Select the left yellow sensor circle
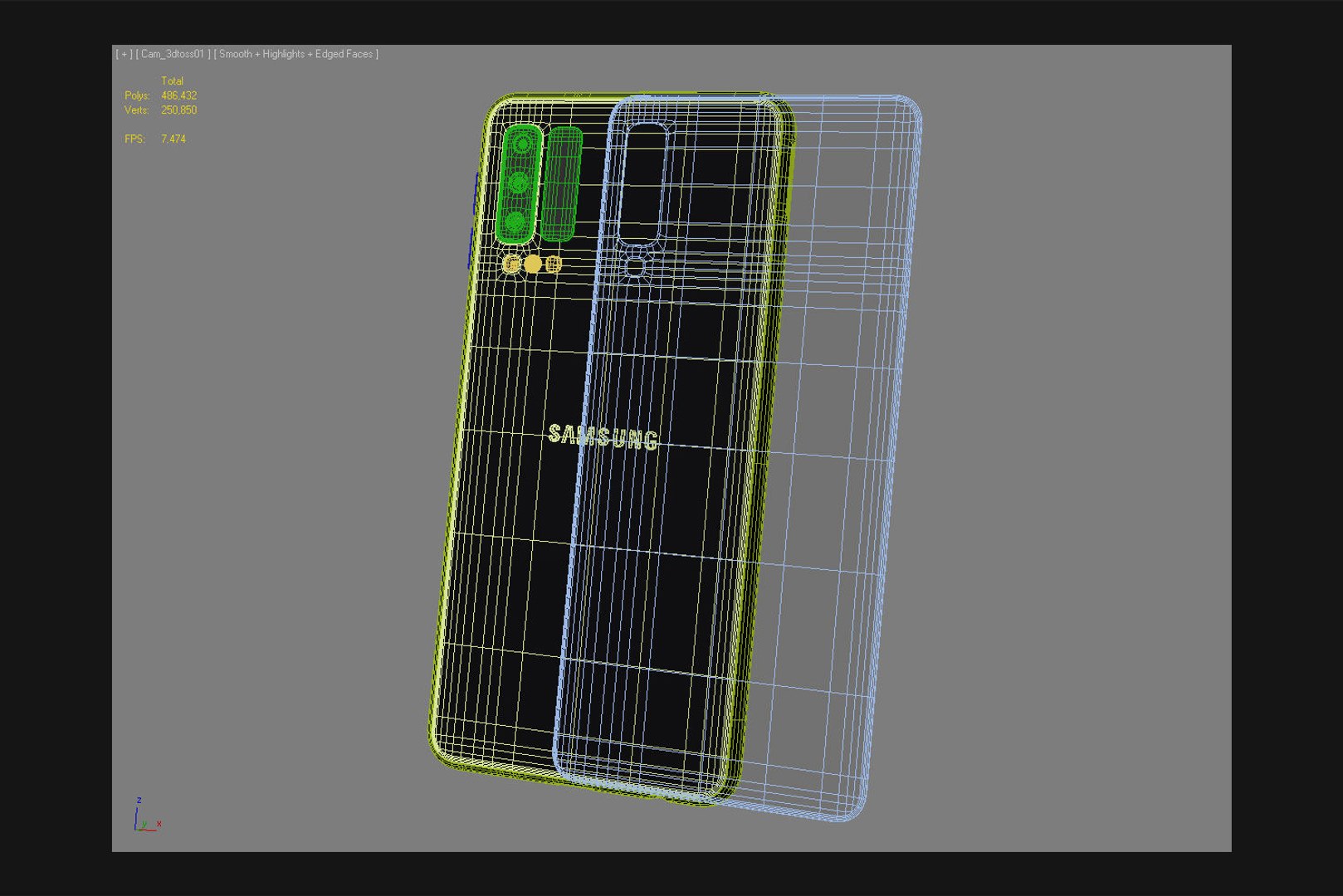This screenshot has width=1343, height=896. (512, 265)
